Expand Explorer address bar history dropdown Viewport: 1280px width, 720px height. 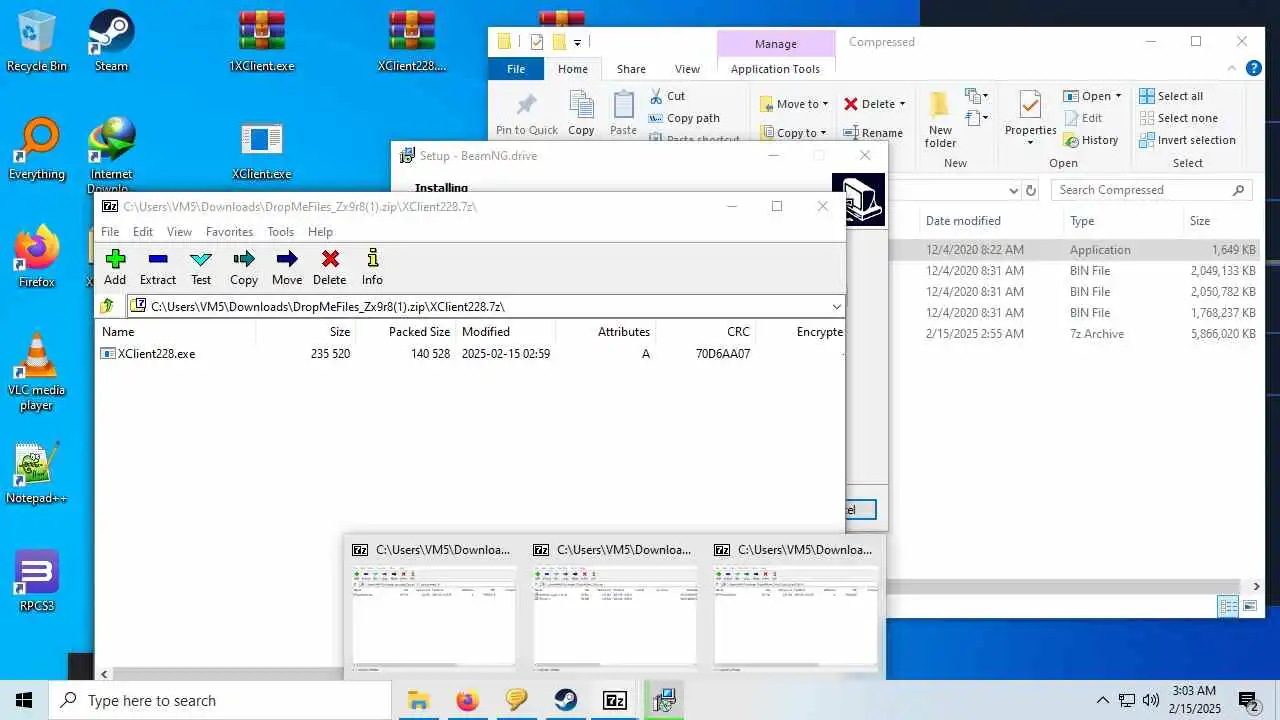(x=1014, y=190)
